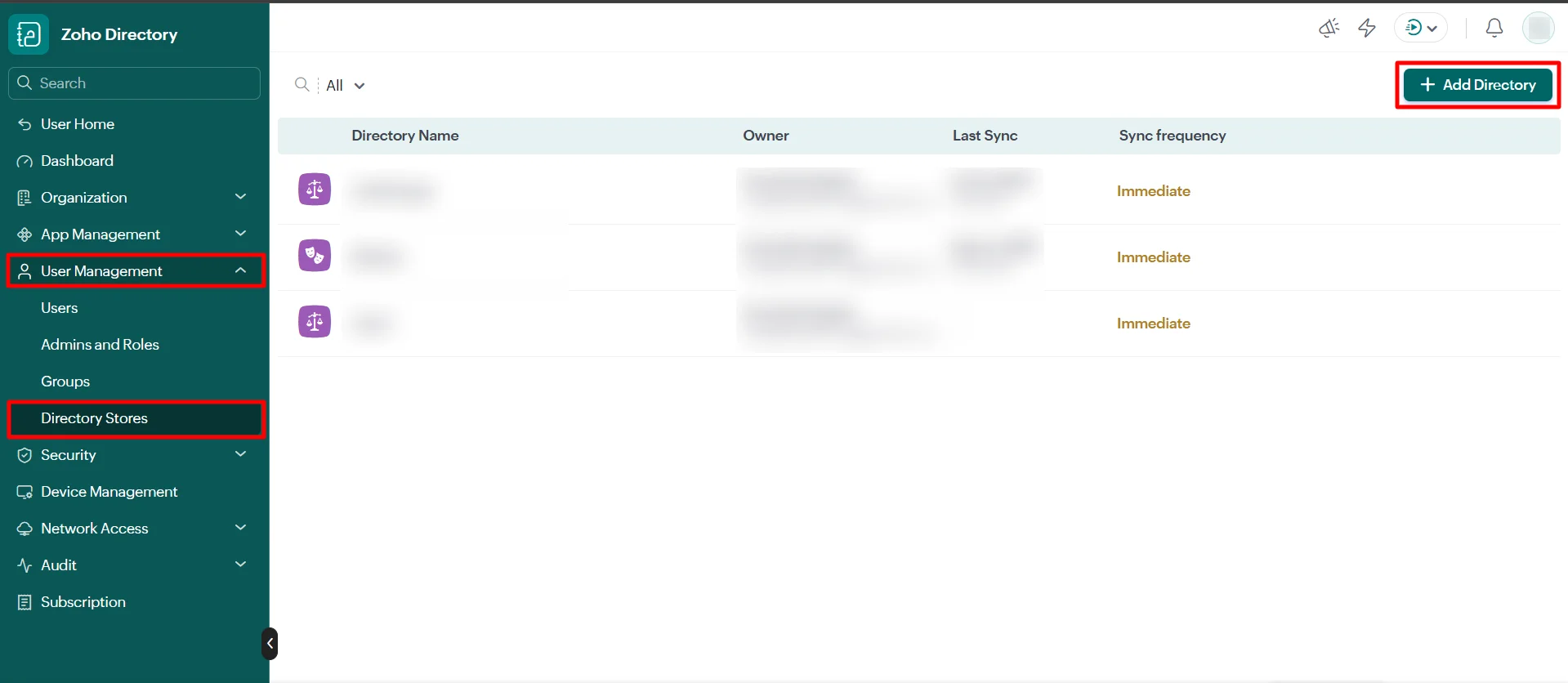Select Directory Stores in sidebar
1568x683 pixels.
coord(136,418)
